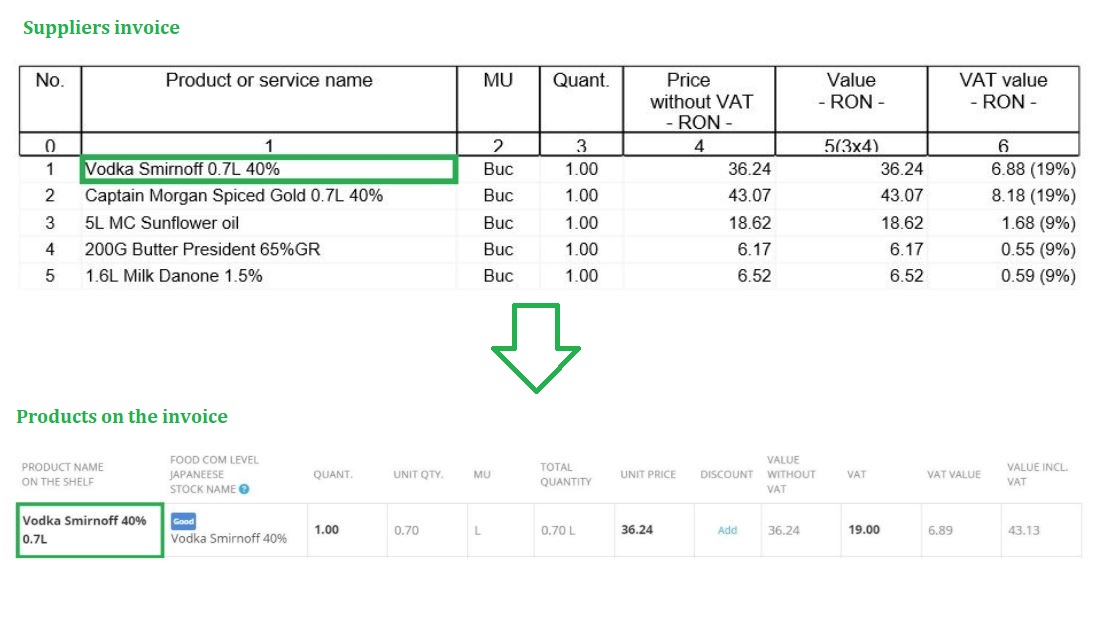Click the VAT value 6.88 (19%)

coord(1033,169)
